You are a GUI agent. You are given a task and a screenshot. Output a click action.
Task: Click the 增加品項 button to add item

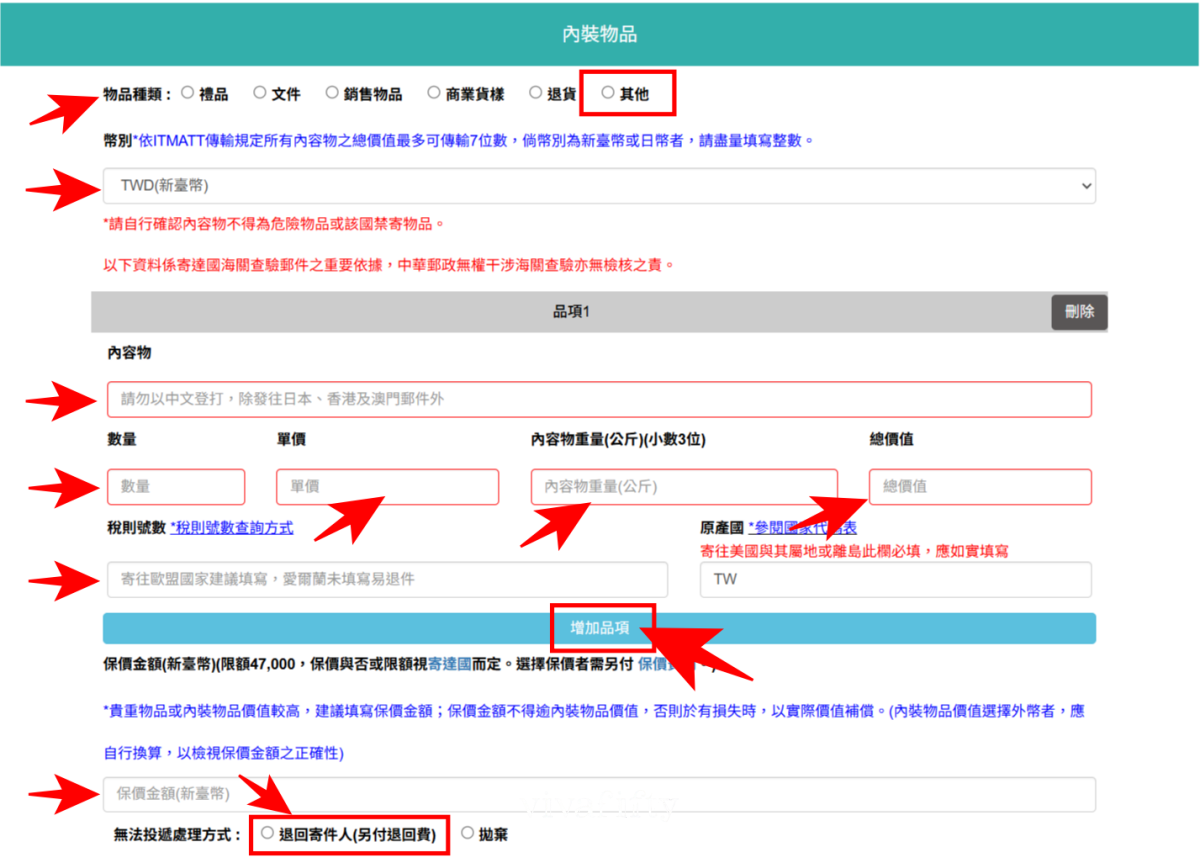pyautogui.click(x=600, y=628)
